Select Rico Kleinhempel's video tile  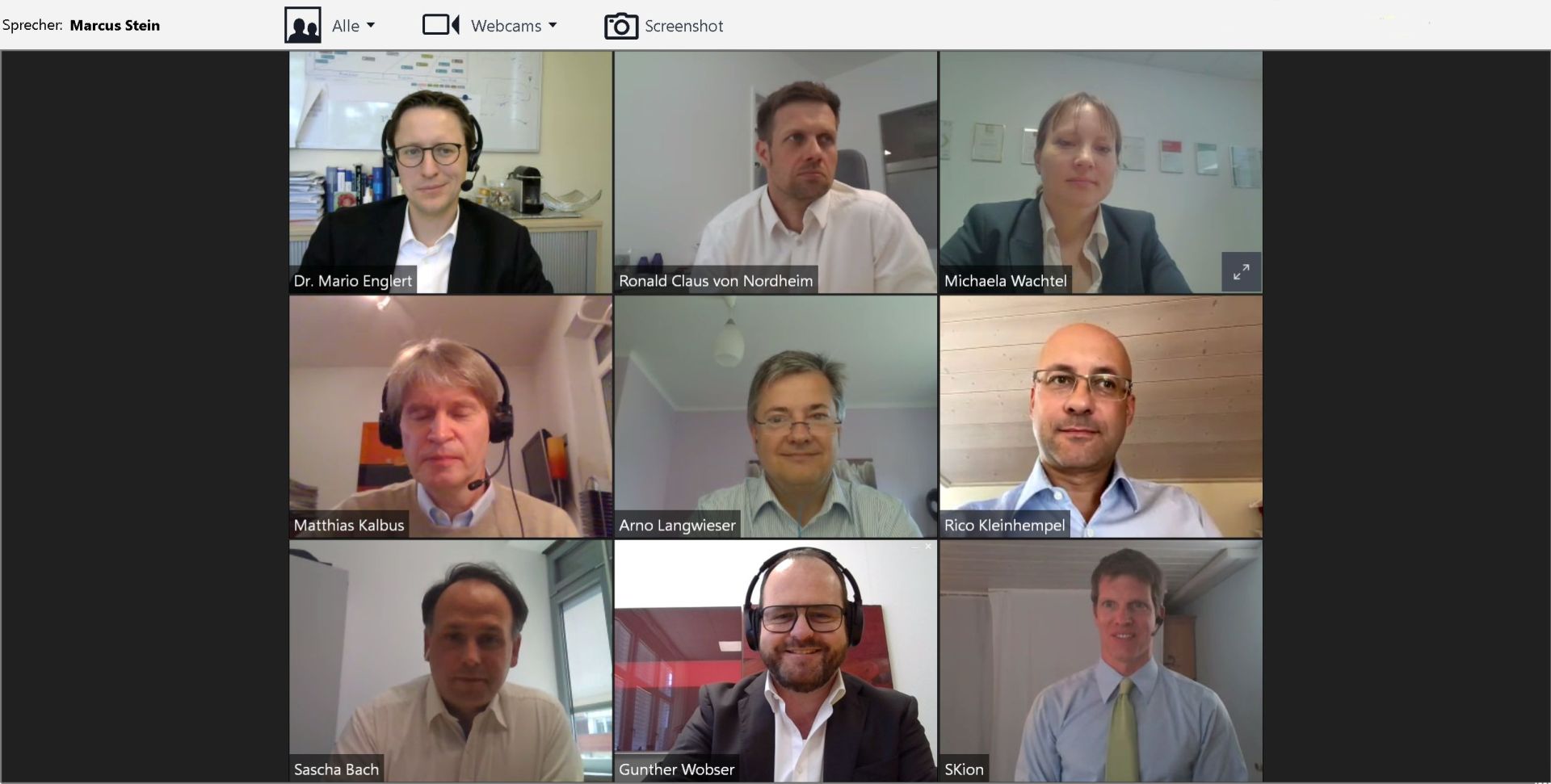point(1101,417)
